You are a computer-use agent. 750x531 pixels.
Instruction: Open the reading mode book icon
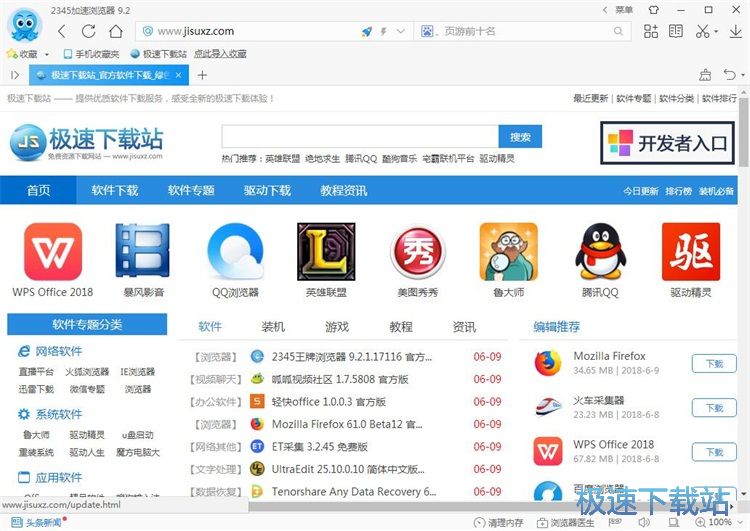pyautogui.click(x=676, y=32)
